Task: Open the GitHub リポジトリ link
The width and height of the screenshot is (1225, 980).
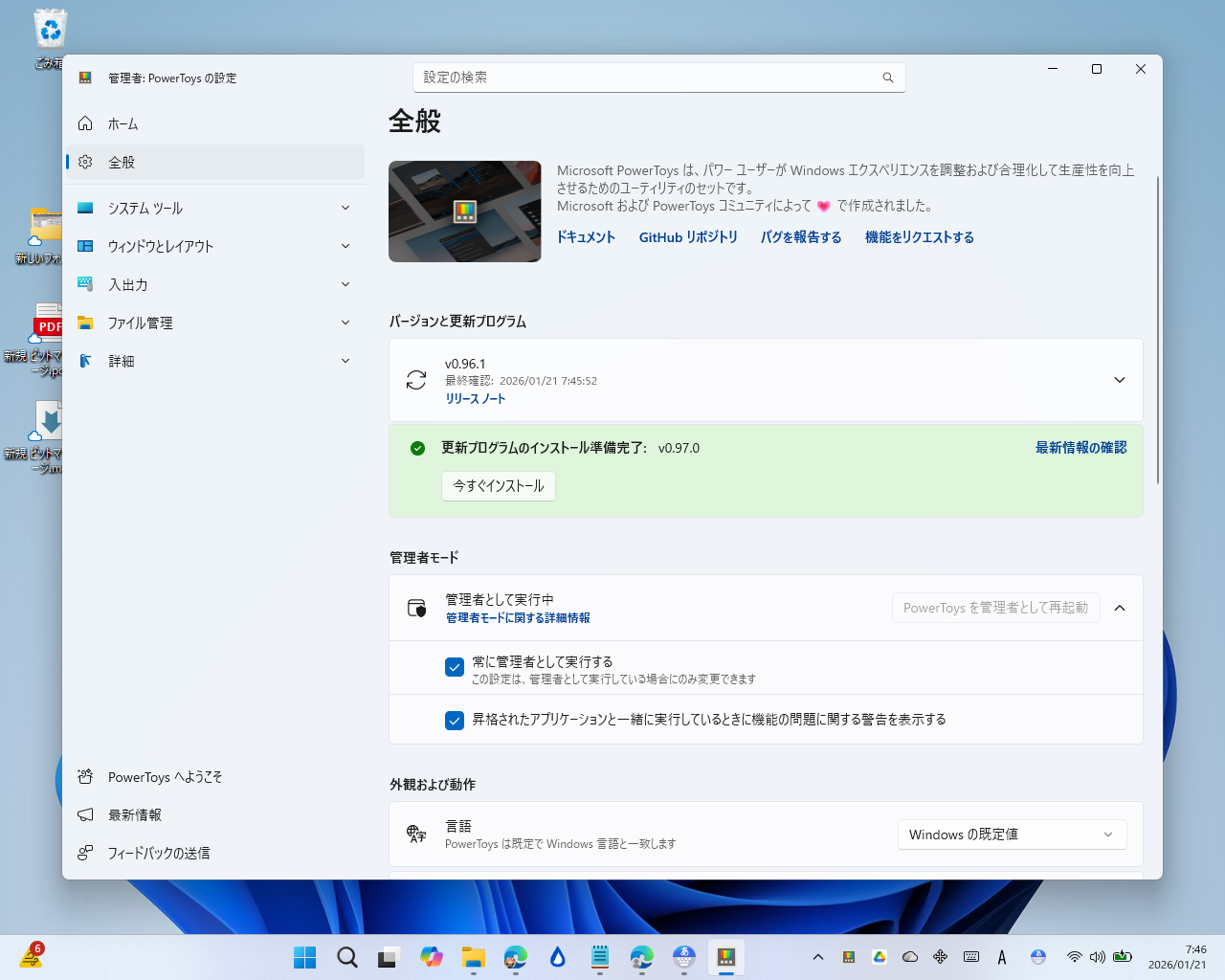Action: (688, 237)
